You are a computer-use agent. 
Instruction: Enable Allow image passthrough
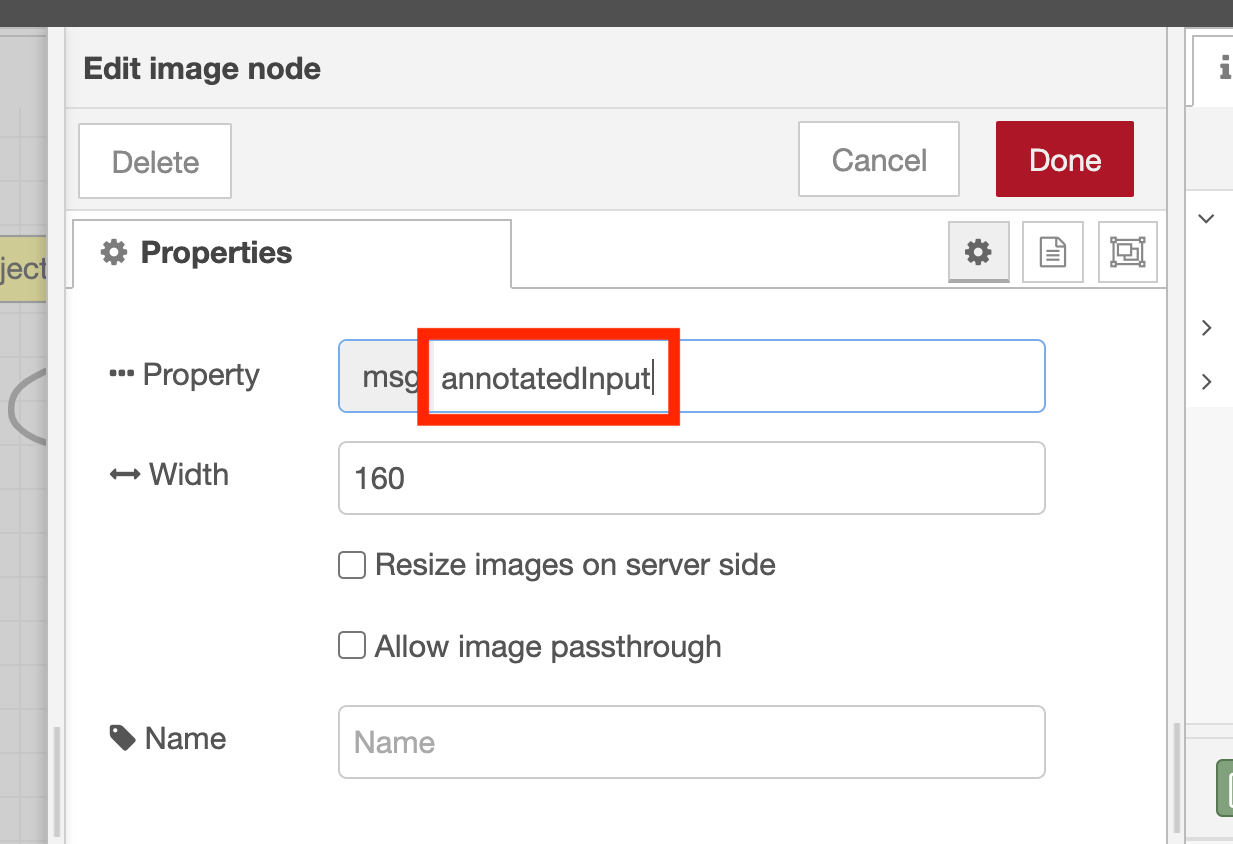pyautogui.click(x=352, y=646)
